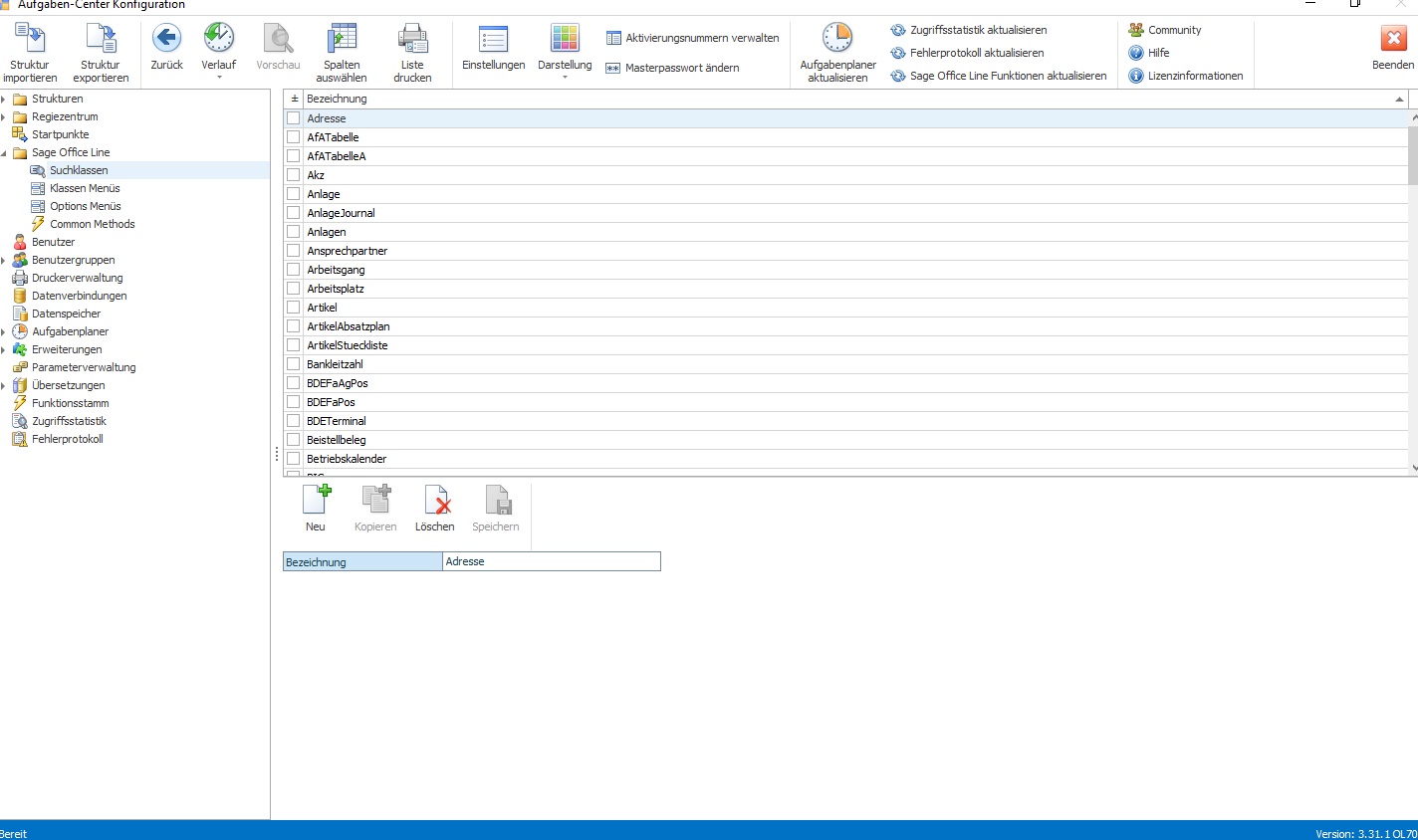
Task: Tick the checkbox for Adresse row
Action: pyautogui.click(x=294, y=118)
